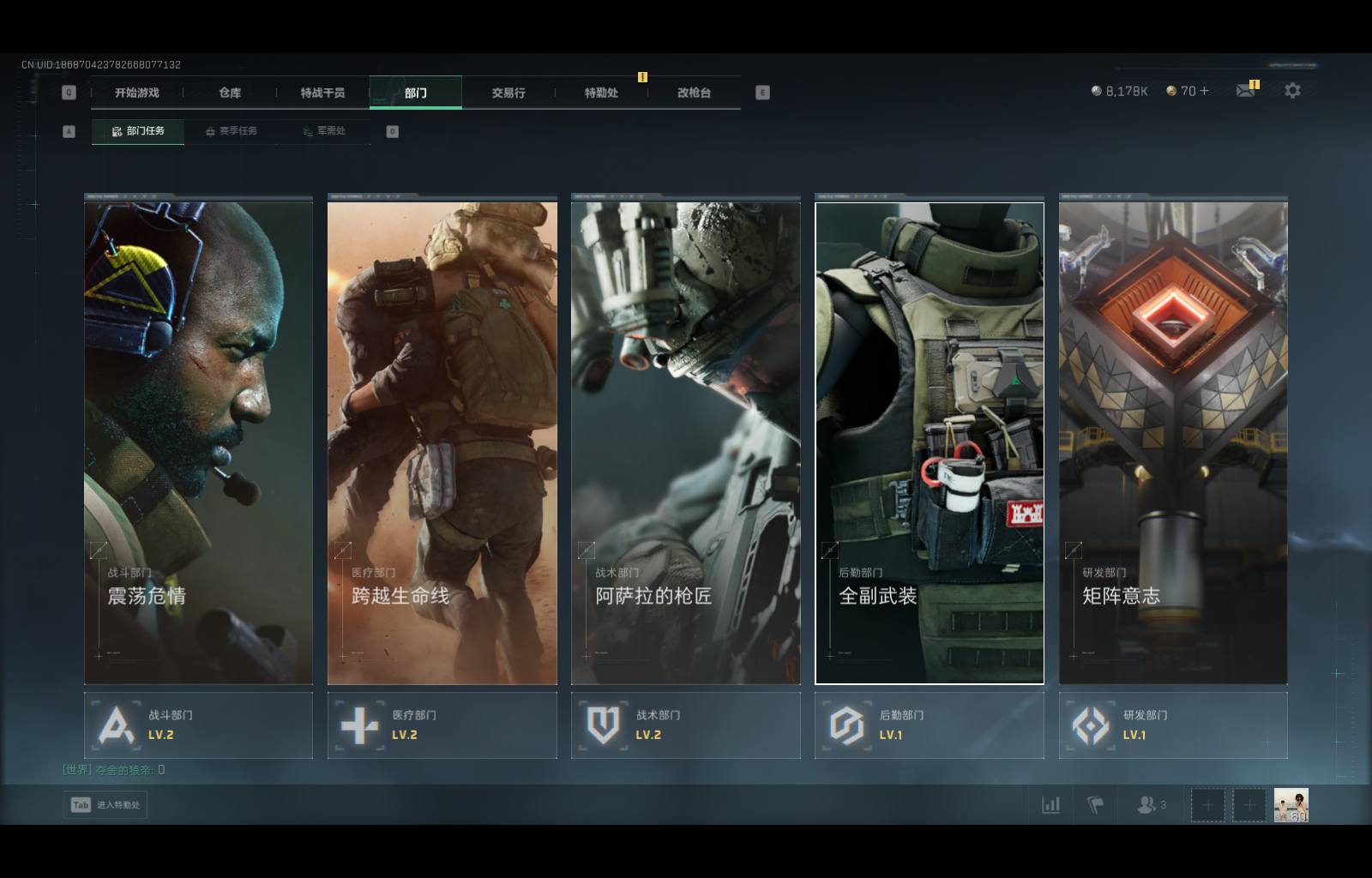Open the 改枪台 tab
Viewport: 1372px width, 878px height.
pos(694,93)
